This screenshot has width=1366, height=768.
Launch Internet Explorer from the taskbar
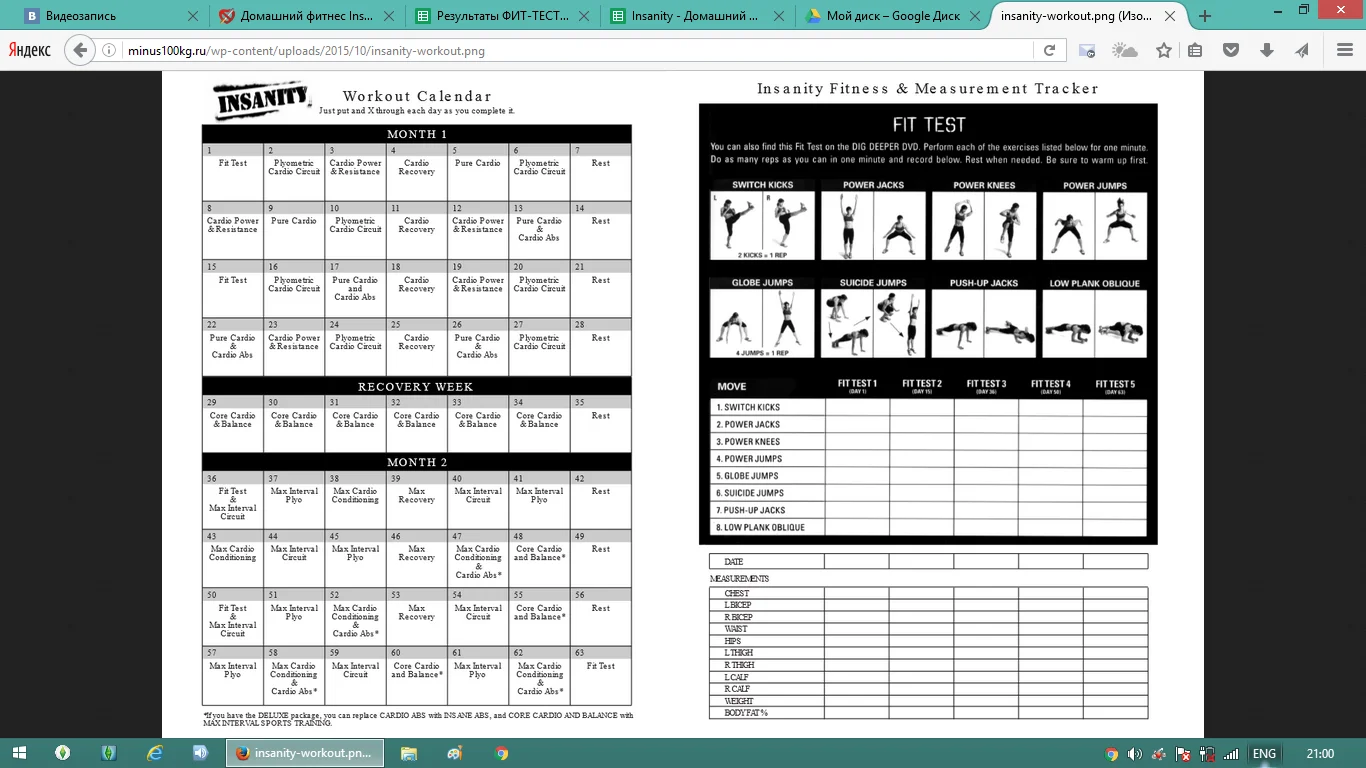tap(155, 753)
